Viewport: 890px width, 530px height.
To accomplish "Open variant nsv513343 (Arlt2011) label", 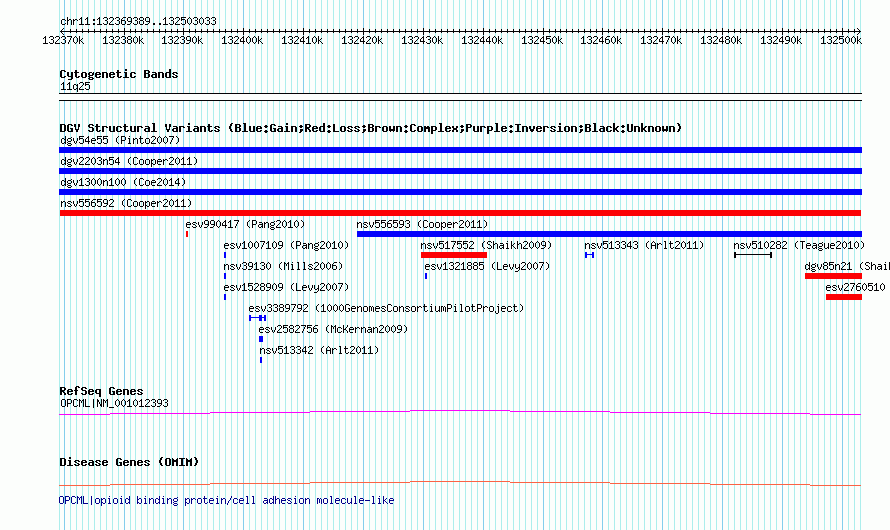I will click(644, 245).
